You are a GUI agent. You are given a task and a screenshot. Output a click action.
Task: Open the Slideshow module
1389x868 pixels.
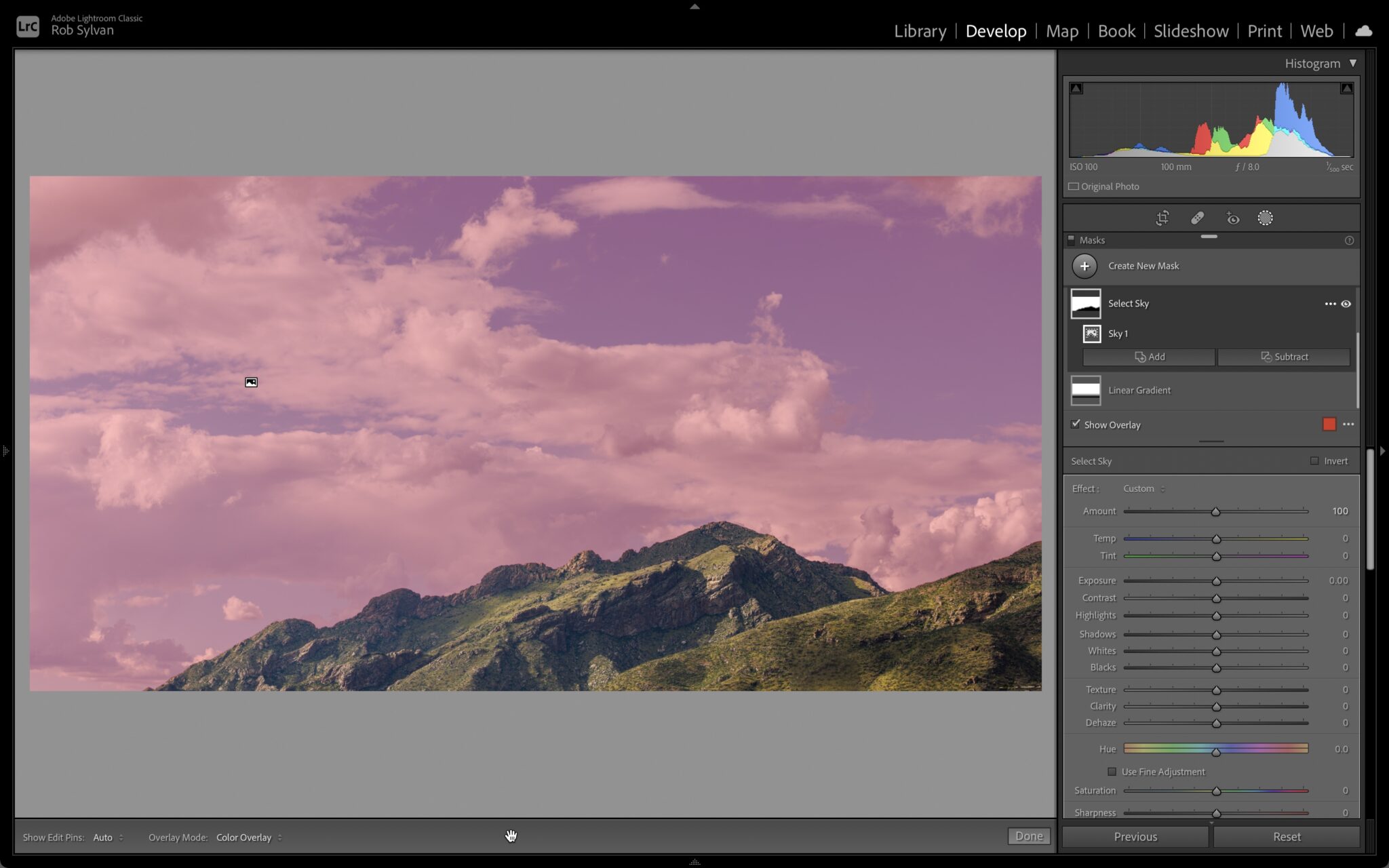coord(1190,31)
